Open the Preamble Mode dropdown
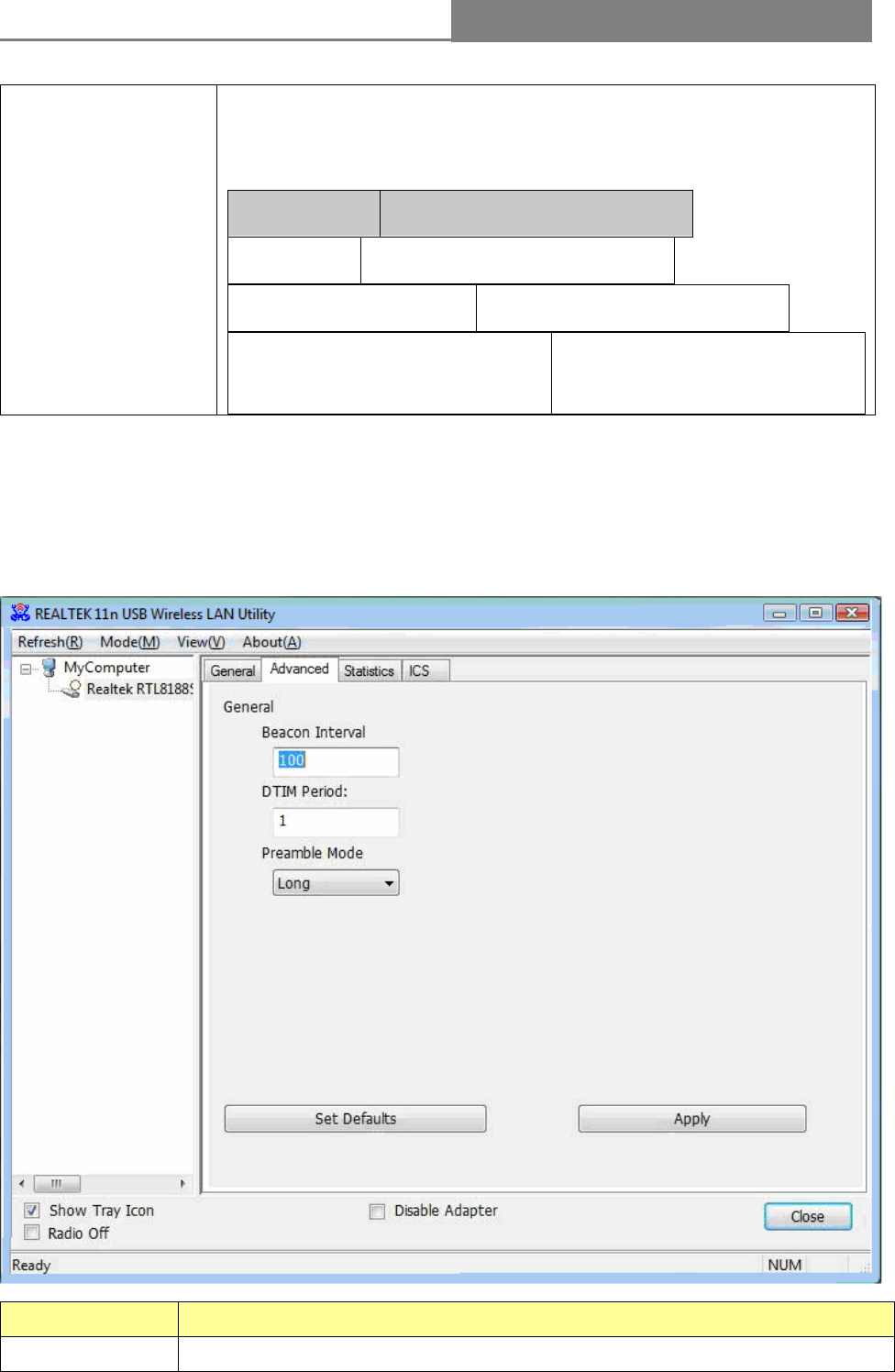 pyautogui.click(x=336, y=883)
